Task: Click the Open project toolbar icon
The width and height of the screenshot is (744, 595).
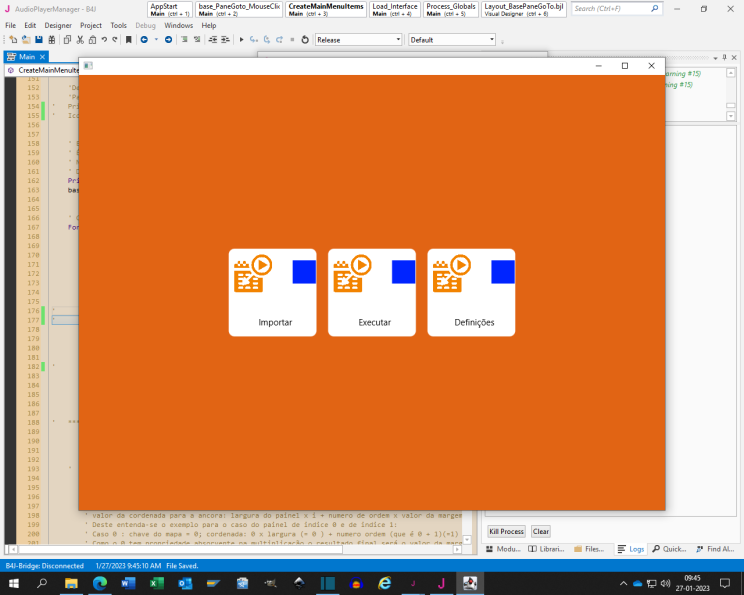Action: point(26,40)
